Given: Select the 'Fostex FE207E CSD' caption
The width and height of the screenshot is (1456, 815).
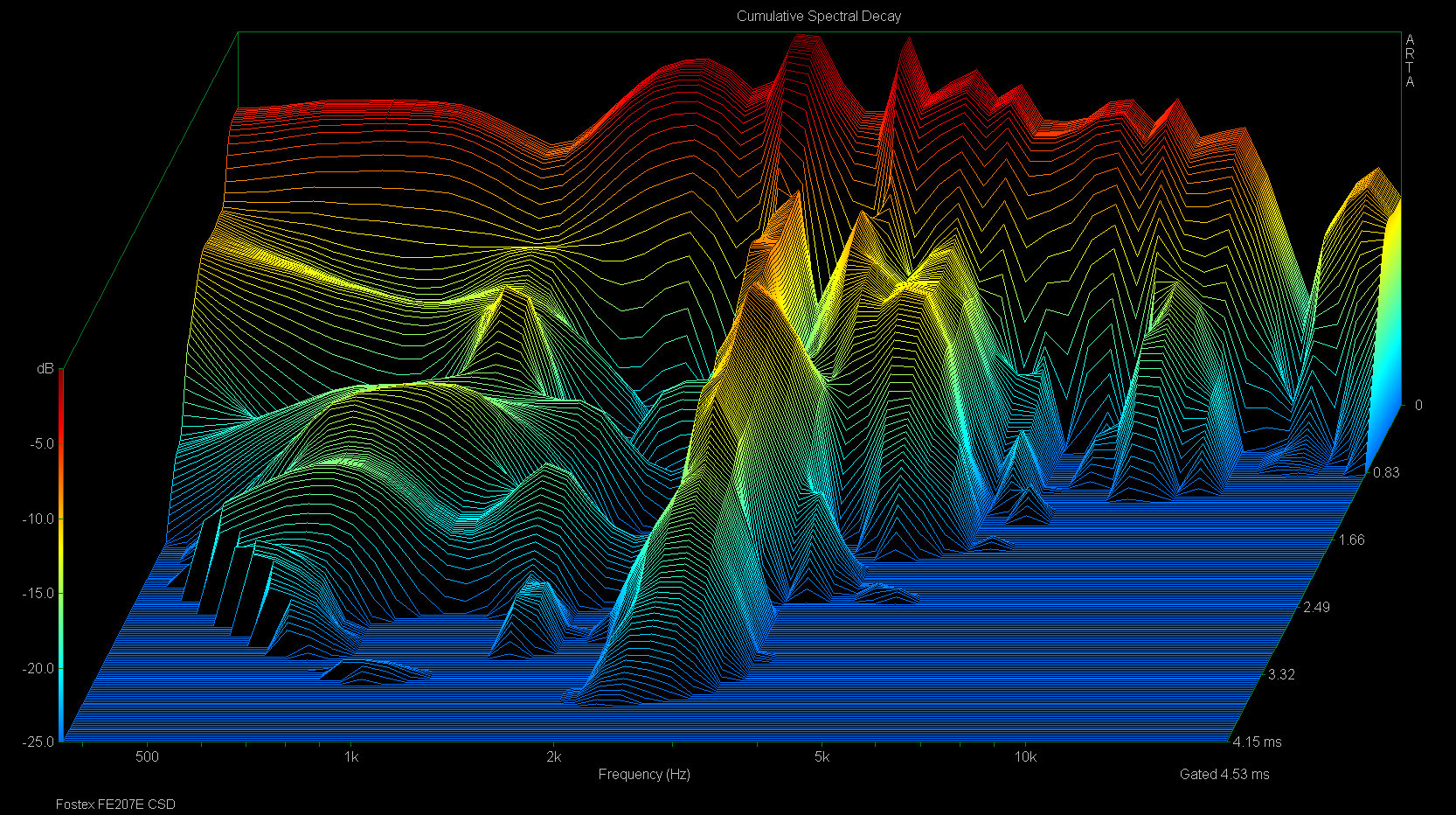Looking at the screenshot, I should pyautogui.click(x=115, y=804).
